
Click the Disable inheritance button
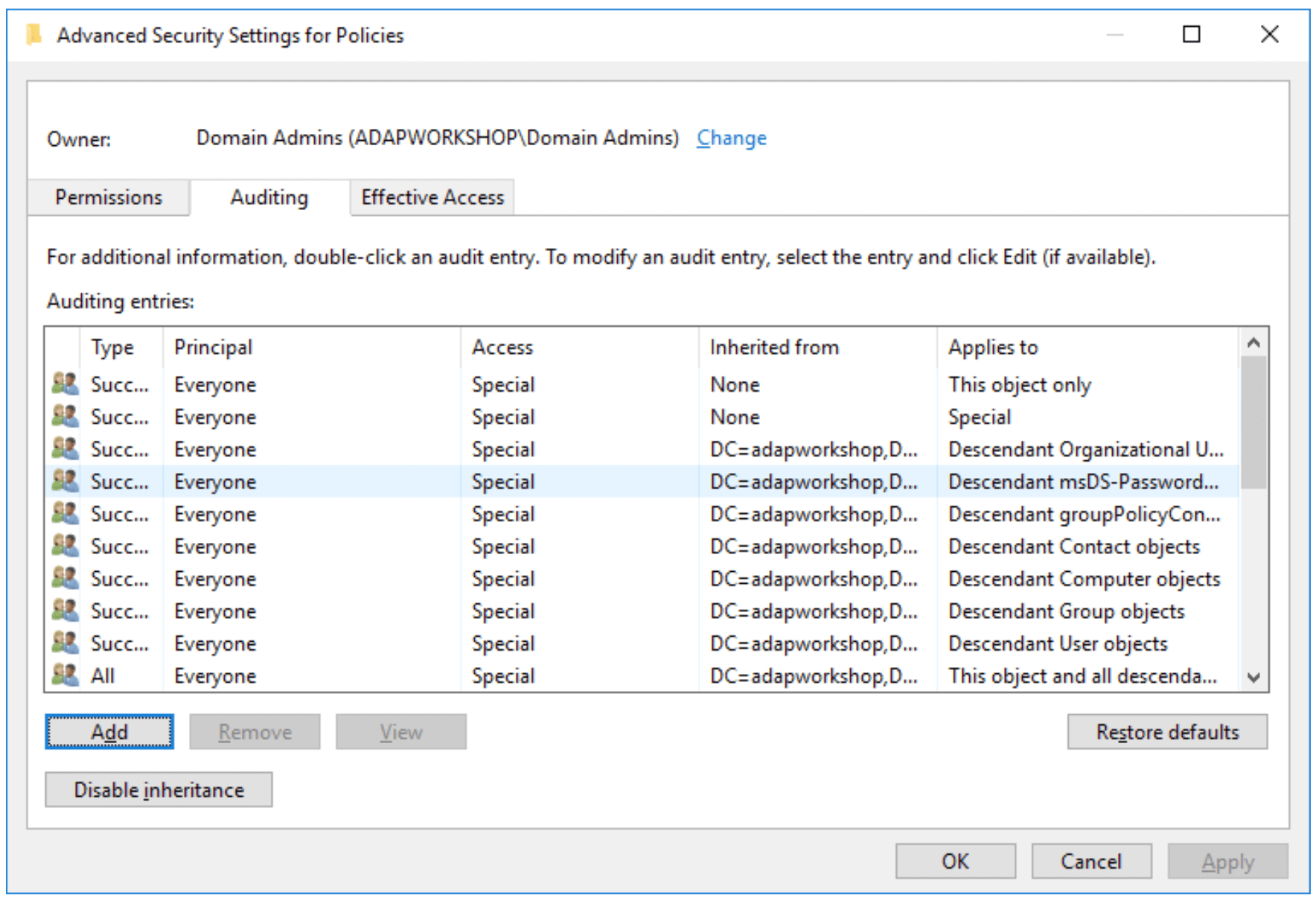[x=159, y=789]
